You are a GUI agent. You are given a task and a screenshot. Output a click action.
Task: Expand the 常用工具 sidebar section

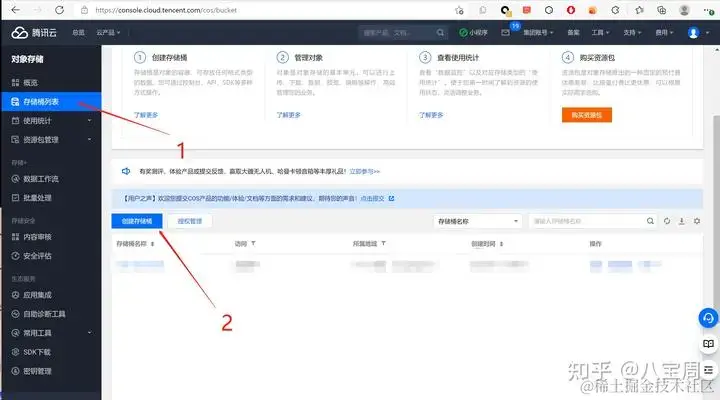[51, 333]
